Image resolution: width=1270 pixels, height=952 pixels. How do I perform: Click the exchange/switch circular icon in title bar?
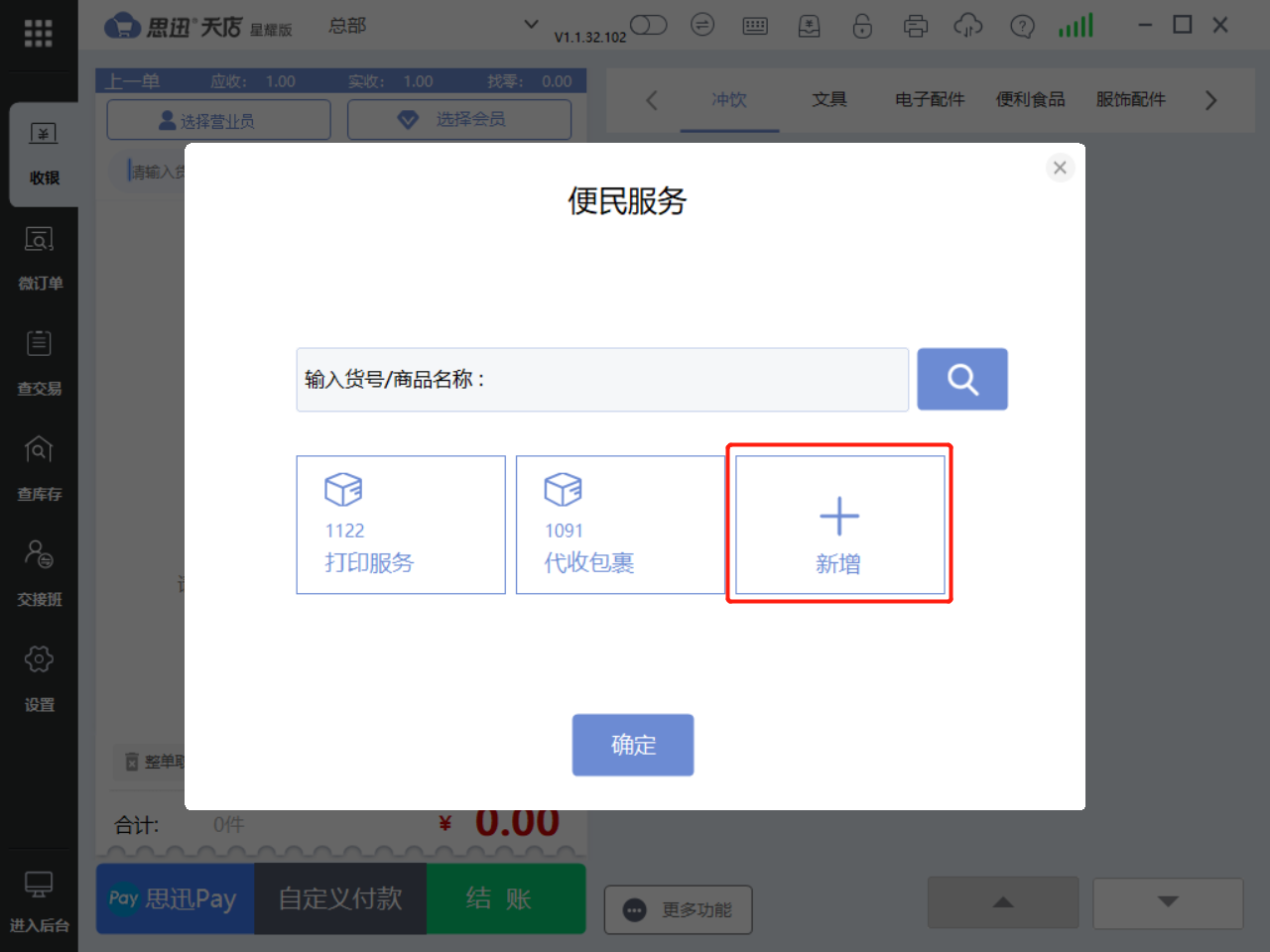[702, 26]
